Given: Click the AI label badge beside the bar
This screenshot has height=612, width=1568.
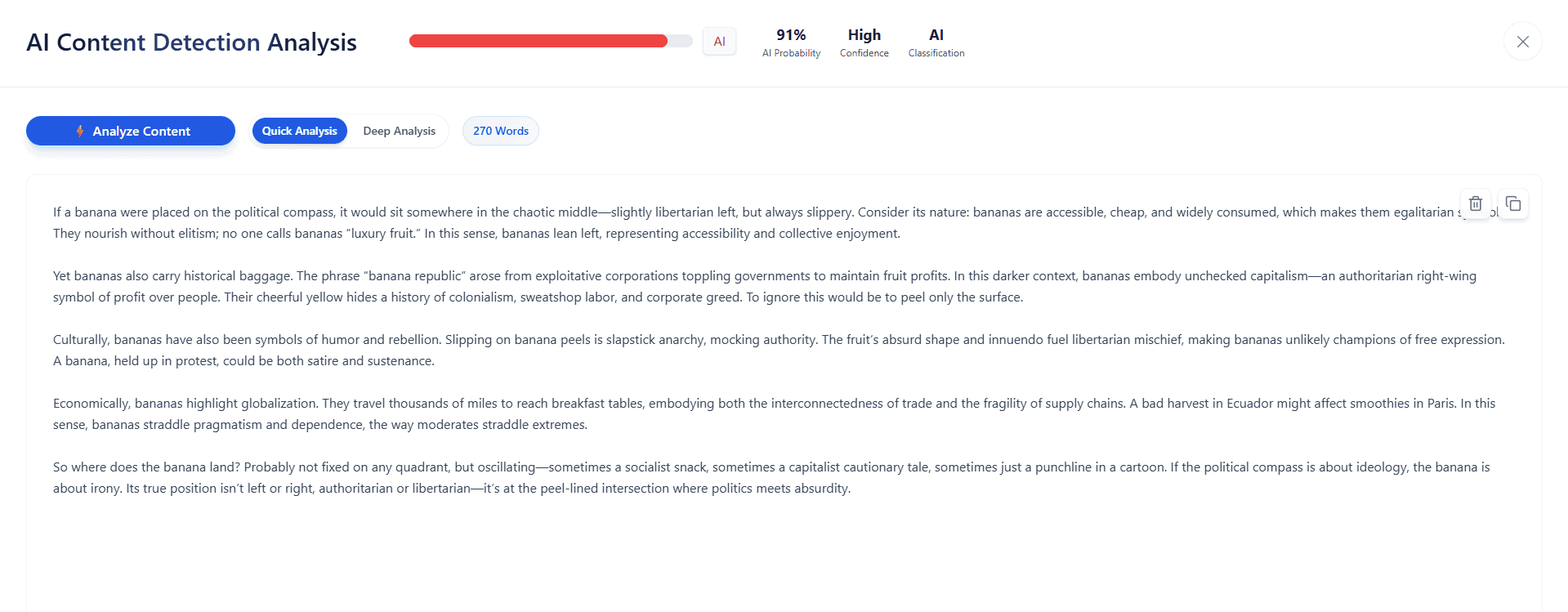Looking at the screenshot, I should tap(719, 42).
